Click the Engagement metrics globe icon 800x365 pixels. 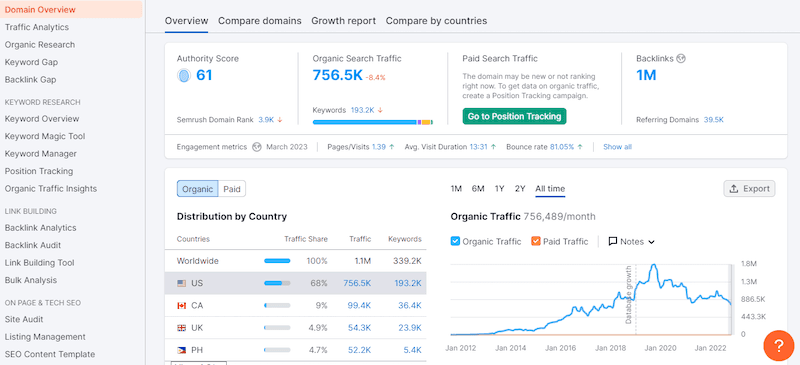coord(257,147)
